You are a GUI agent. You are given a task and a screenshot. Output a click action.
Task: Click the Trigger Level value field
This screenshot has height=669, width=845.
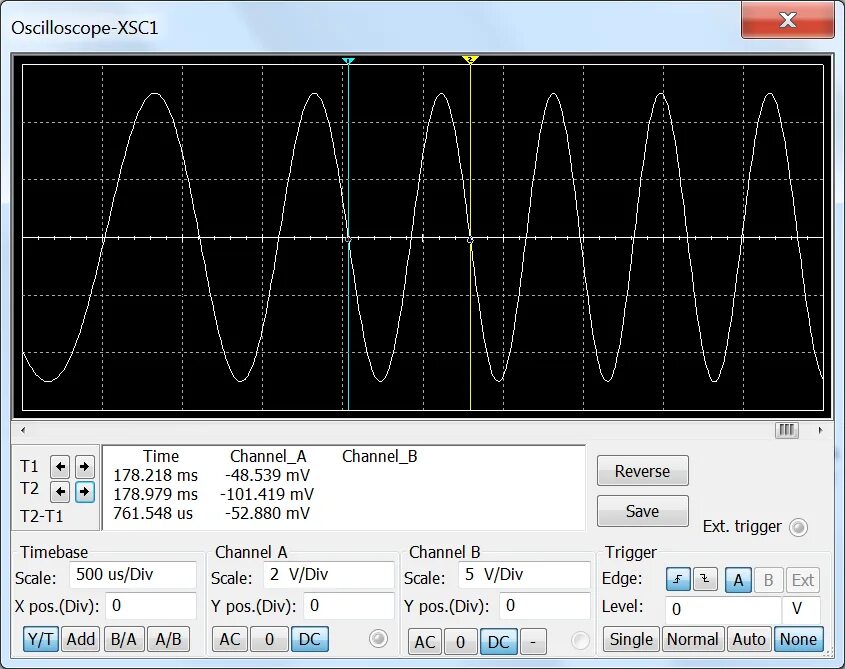pyautogui.click(x=723, y=610)
